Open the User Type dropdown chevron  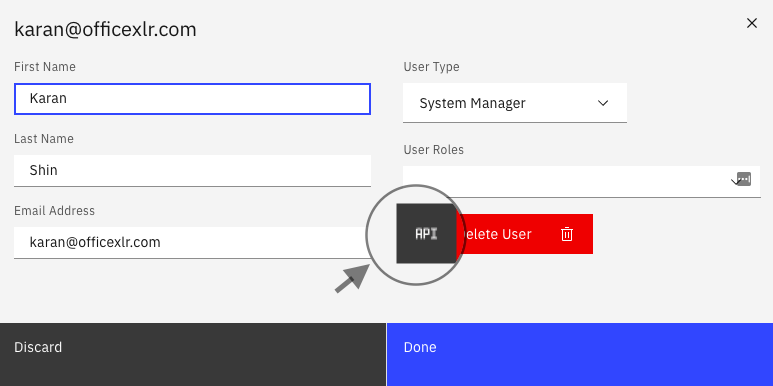603,103
